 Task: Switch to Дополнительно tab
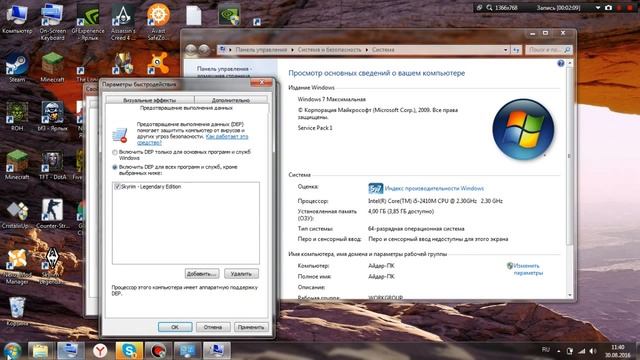pyautogui.click(x=231, y=100)
